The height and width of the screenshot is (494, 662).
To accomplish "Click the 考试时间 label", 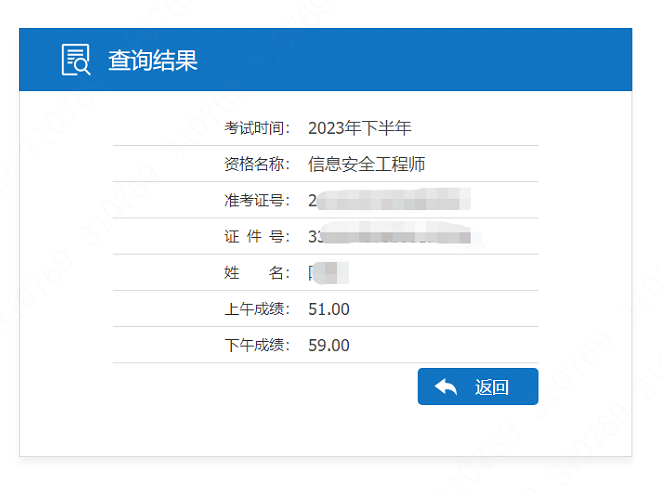I will pyautogui.click(x=257, y=128).
